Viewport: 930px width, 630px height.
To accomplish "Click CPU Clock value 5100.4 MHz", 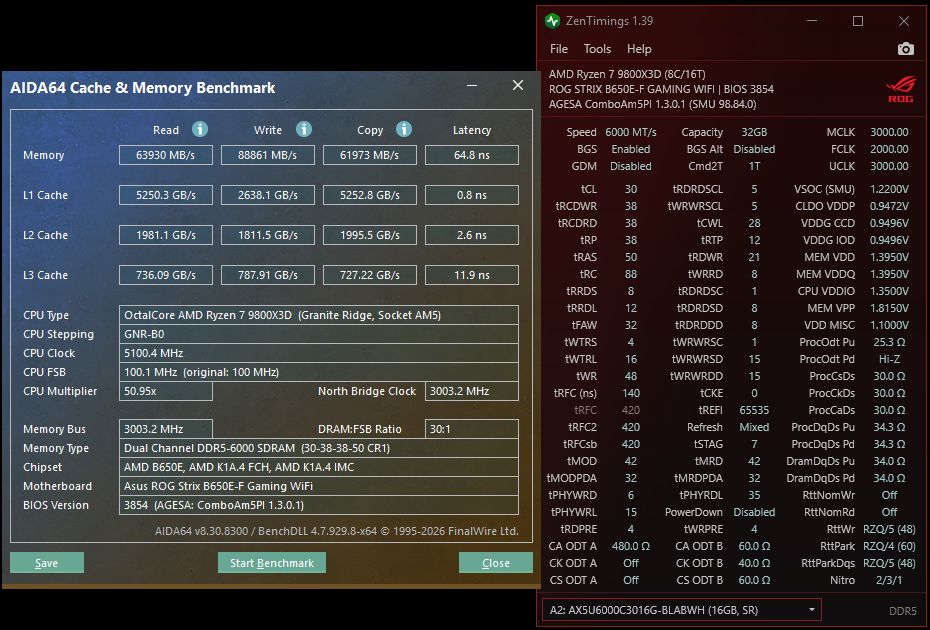I will 319,353.
